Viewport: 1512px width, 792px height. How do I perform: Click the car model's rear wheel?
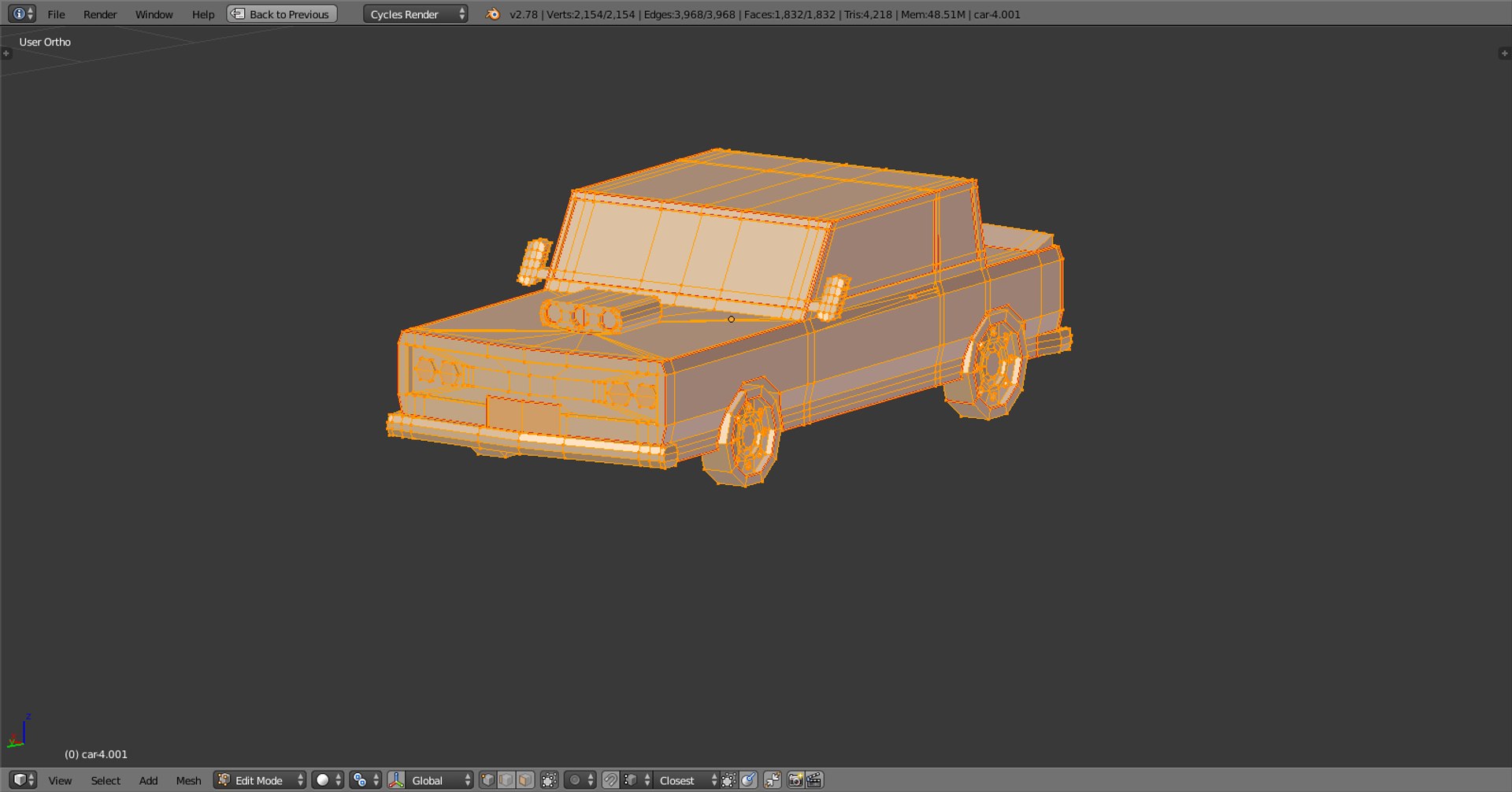(988, 364)
